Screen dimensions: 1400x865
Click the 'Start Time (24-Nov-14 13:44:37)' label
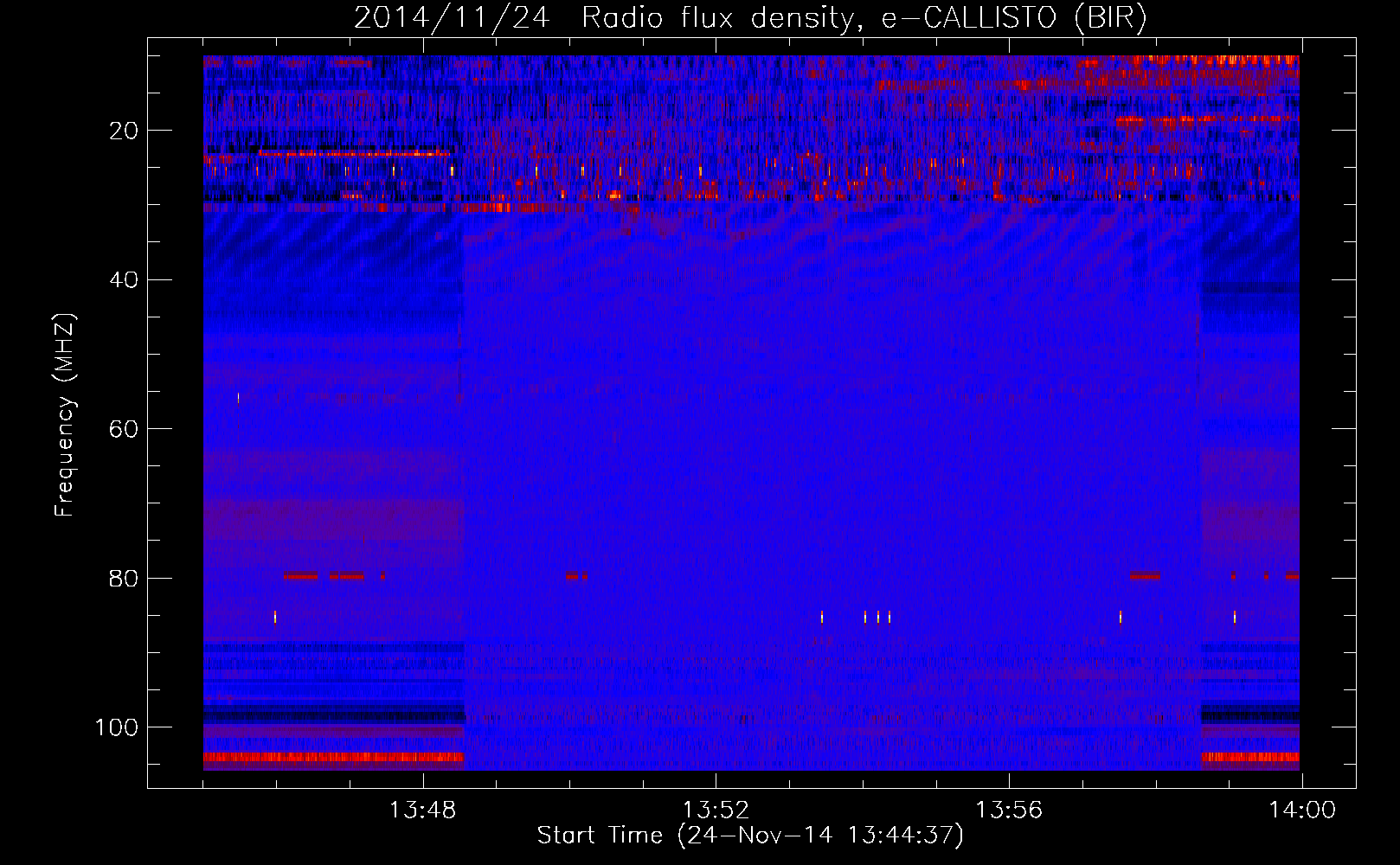750,836
